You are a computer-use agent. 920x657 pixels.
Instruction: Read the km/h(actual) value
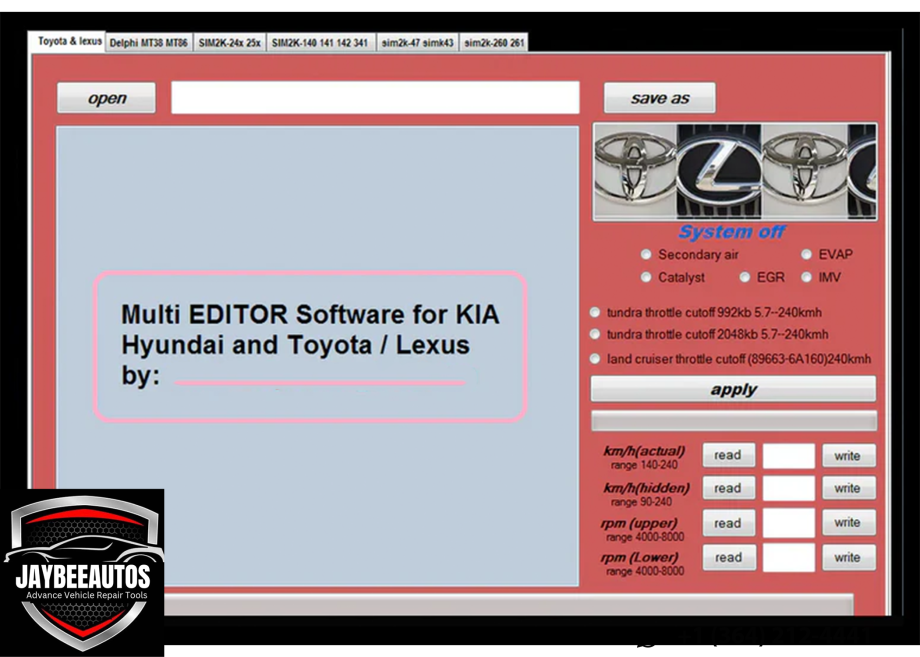tap(728, 455)
